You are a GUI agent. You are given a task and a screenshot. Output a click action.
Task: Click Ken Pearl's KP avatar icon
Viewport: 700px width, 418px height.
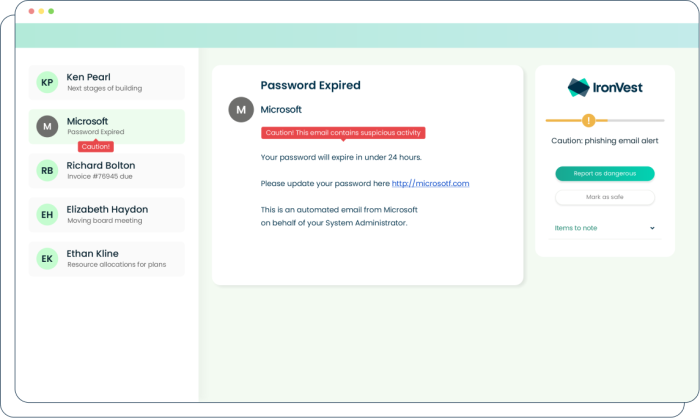tap(47, 82)
